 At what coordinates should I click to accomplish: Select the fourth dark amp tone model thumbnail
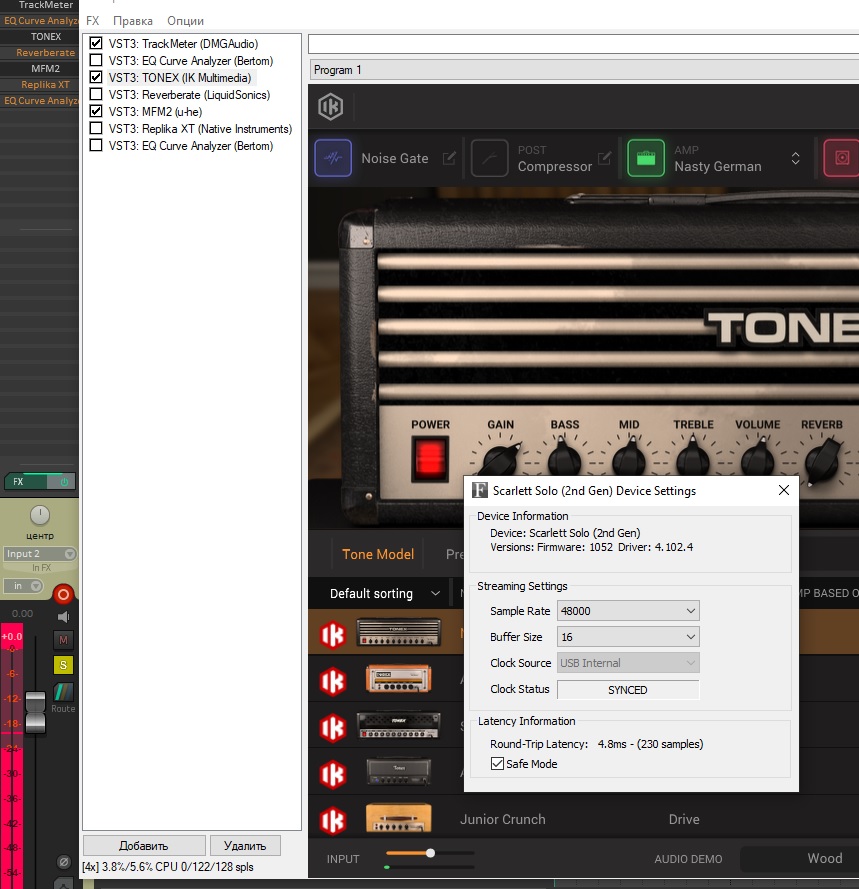point(399,772)
